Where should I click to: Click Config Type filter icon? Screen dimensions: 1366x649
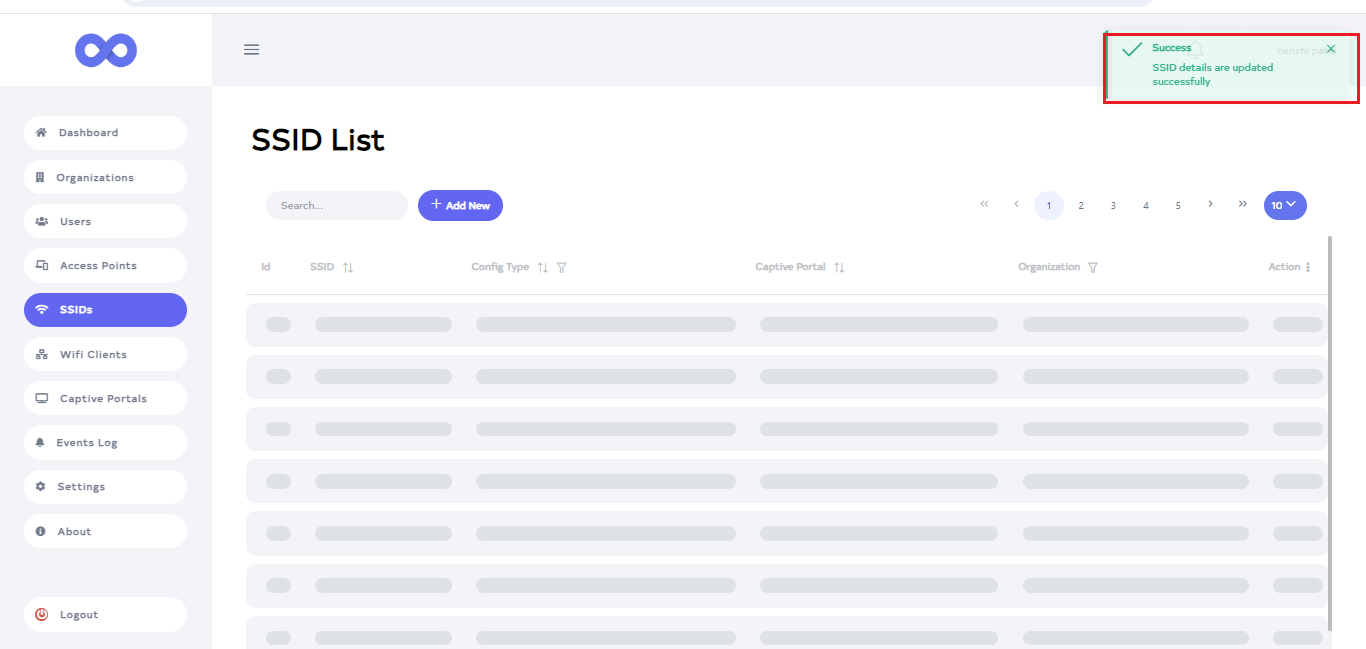[x=562, y=268]
